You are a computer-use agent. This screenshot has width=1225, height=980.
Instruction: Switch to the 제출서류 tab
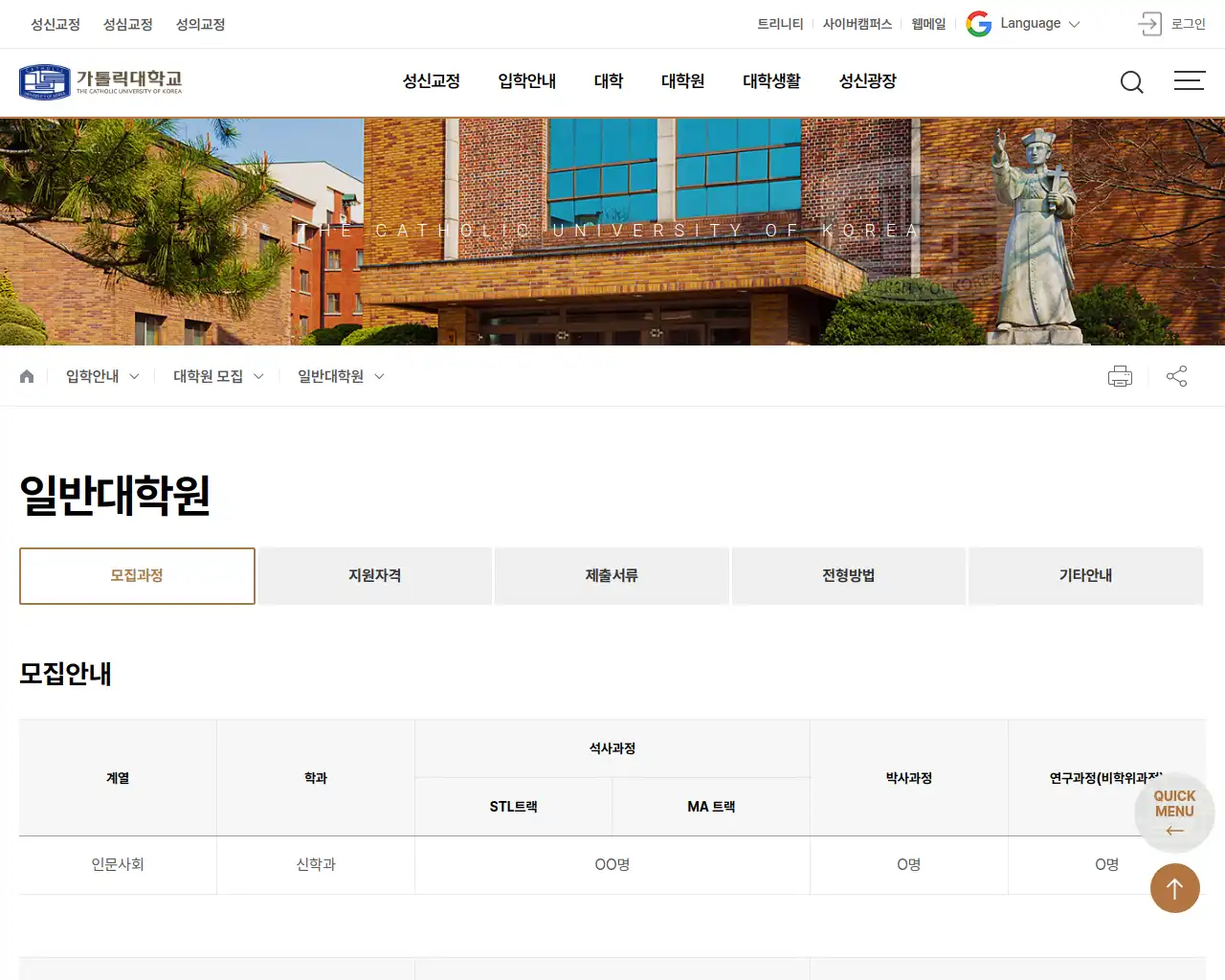(612, 576)
